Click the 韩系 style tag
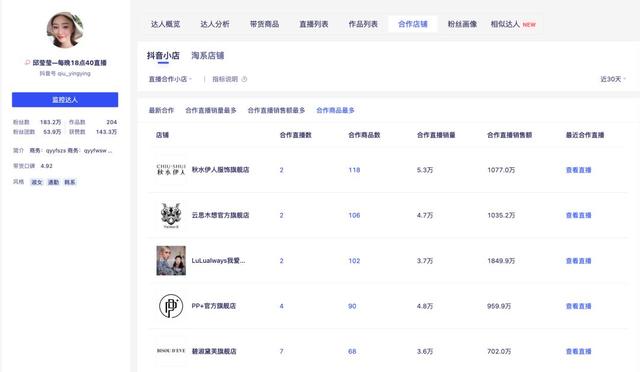Viewport: 640px width, 372px height. coord(70,182)
